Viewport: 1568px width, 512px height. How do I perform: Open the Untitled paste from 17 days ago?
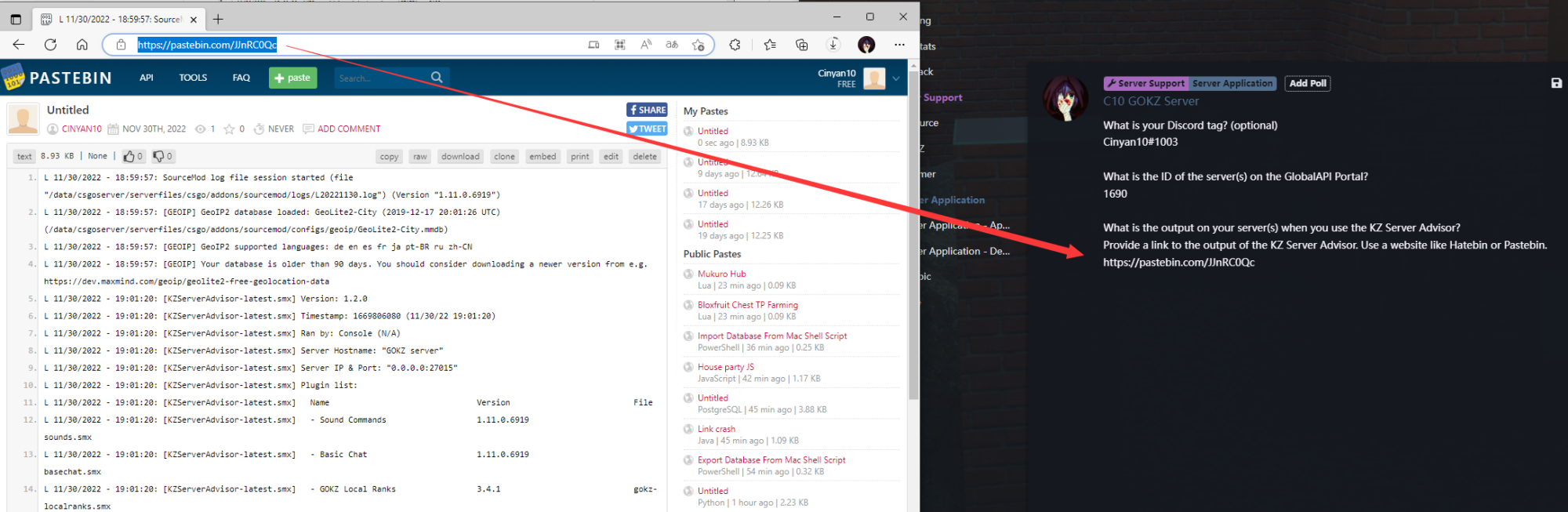(713, 193)
